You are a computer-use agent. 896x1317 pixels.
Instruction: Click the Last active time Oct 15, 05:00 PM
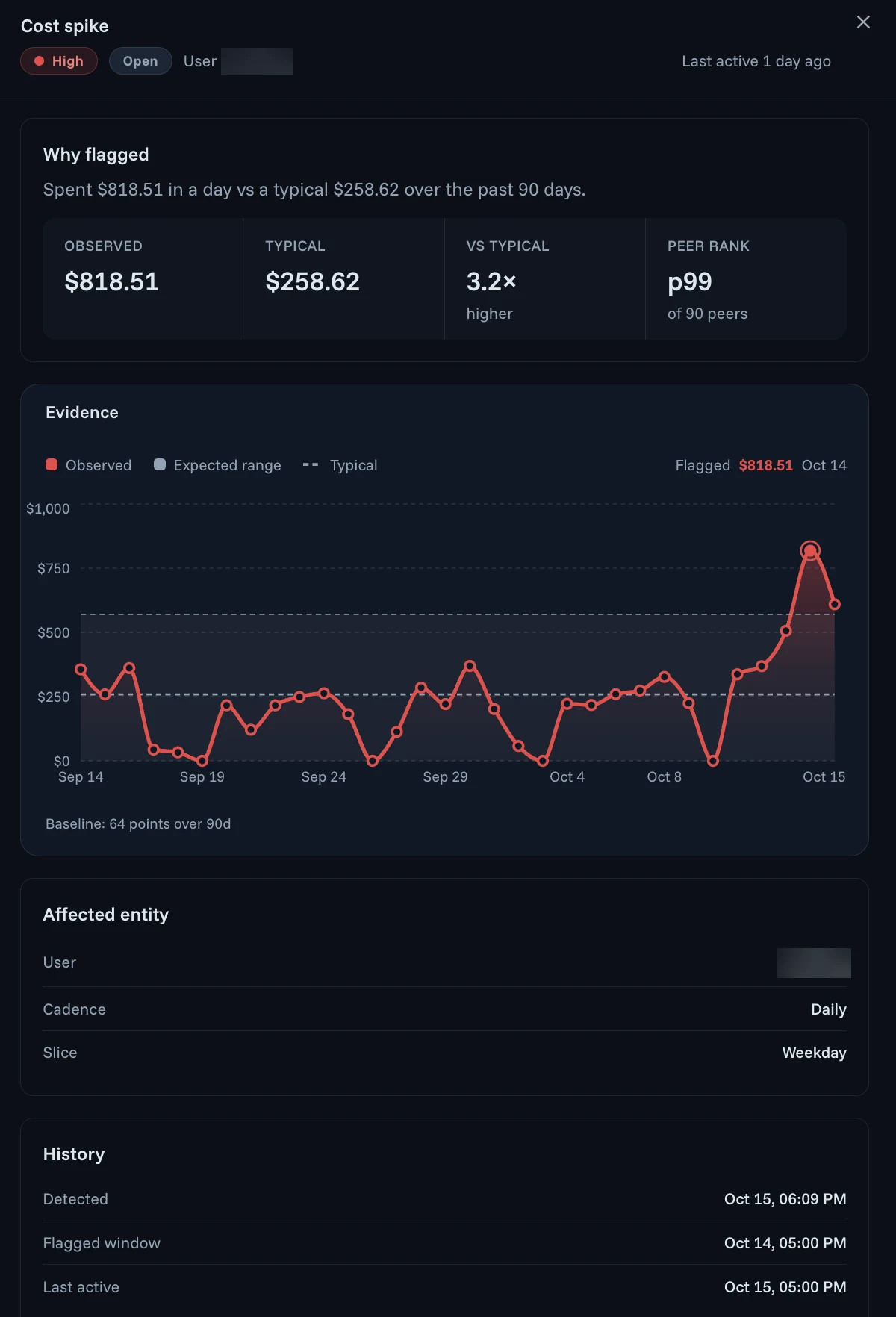[785, 1287]
